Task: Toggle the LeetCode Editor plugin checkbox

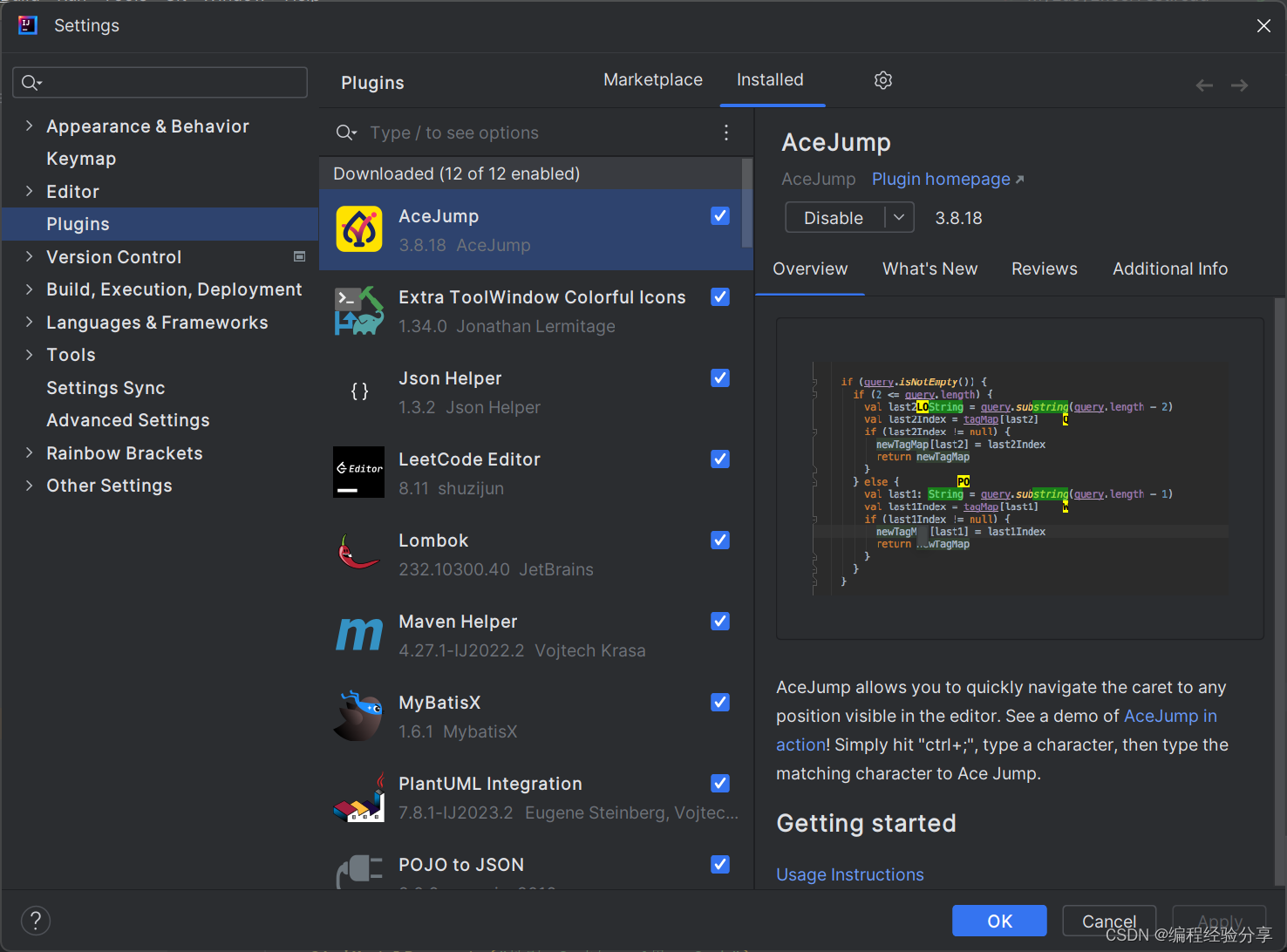Action: tap(720, 459)
